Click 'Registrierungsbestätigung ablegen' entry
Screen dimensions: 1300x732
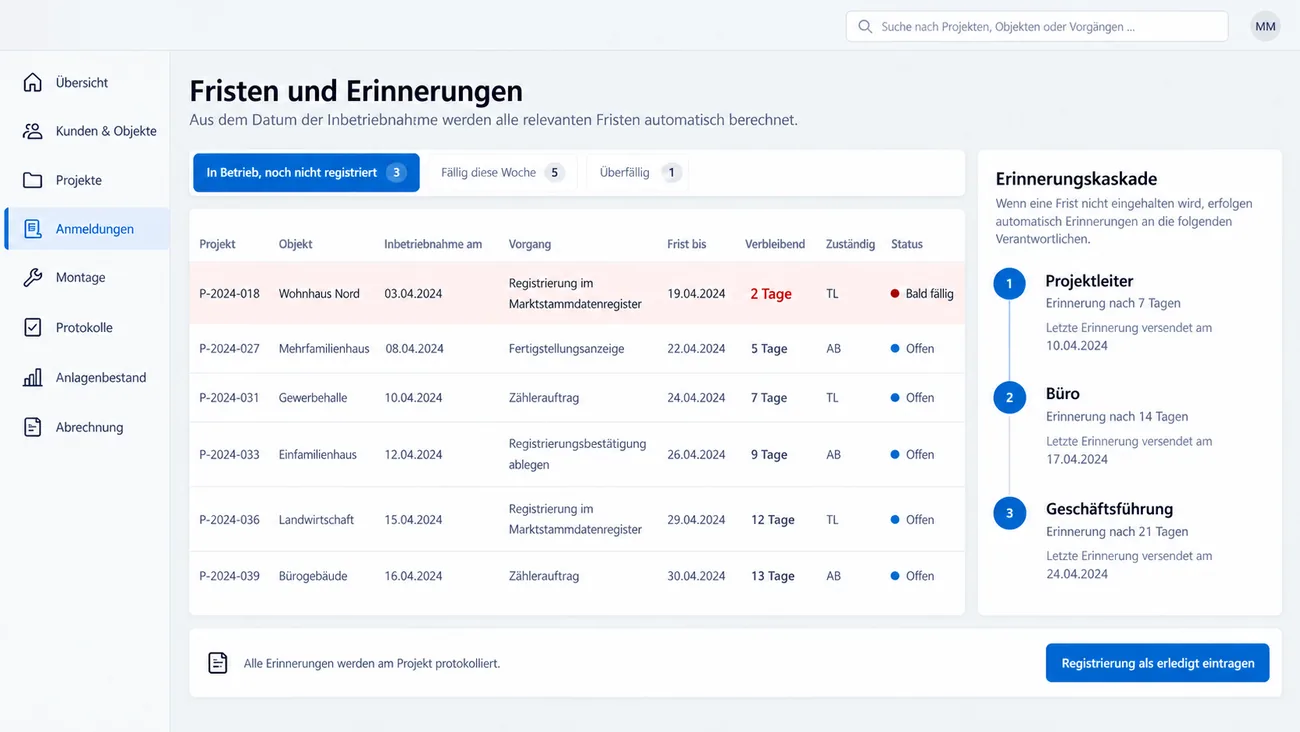click(x=577, y=454)
